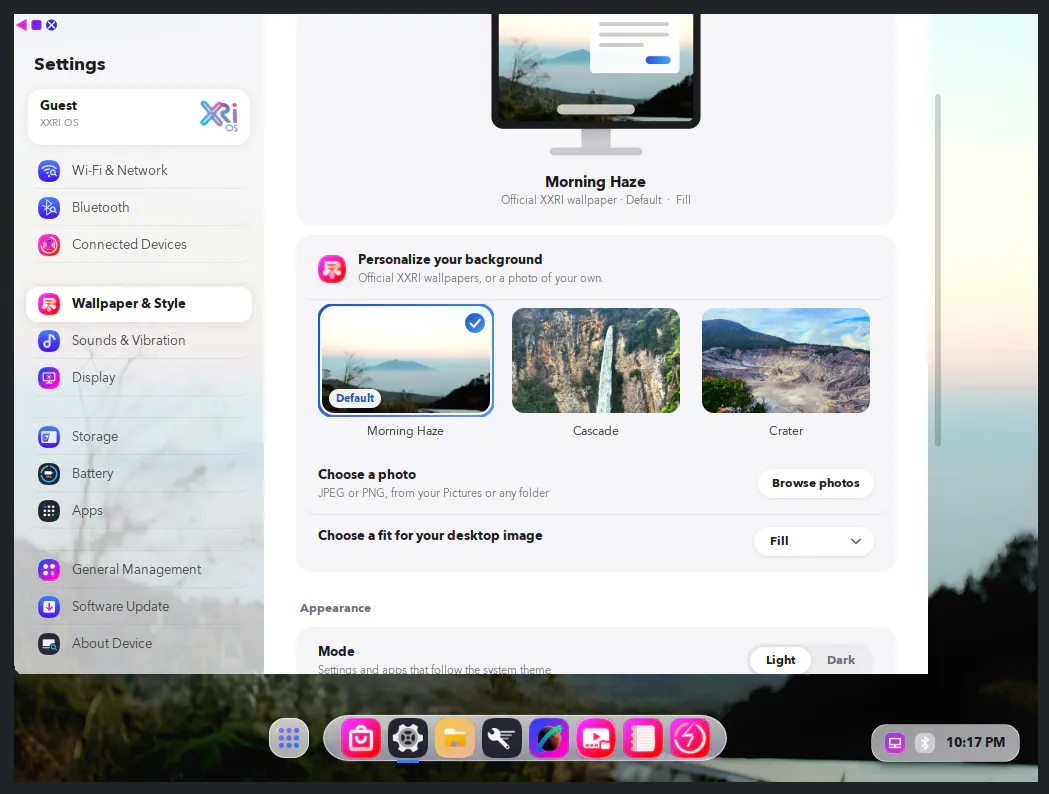The width and height of the screenshot is (1049, 794).
Task: Select the Connected Devices icon
Action: tap(49, 245)
